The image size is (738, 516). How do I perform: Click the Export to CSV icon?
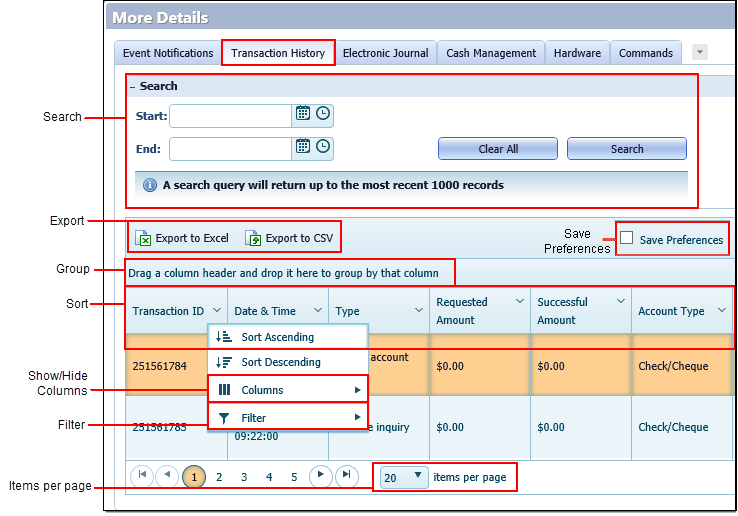coord(253,238)
